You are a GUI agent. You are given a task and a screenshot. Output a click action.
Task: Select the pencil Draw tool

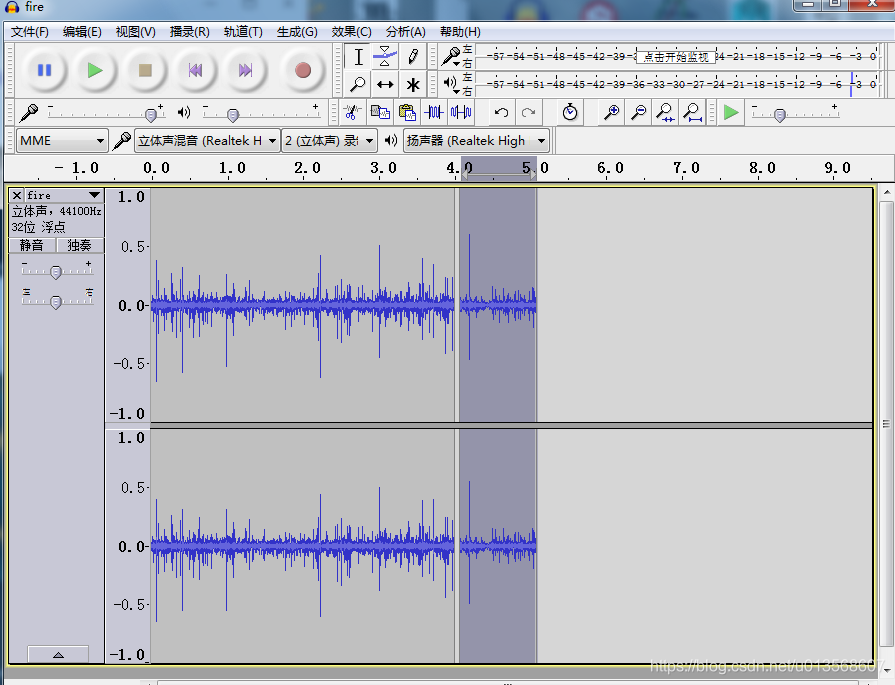tap(413, 57)
